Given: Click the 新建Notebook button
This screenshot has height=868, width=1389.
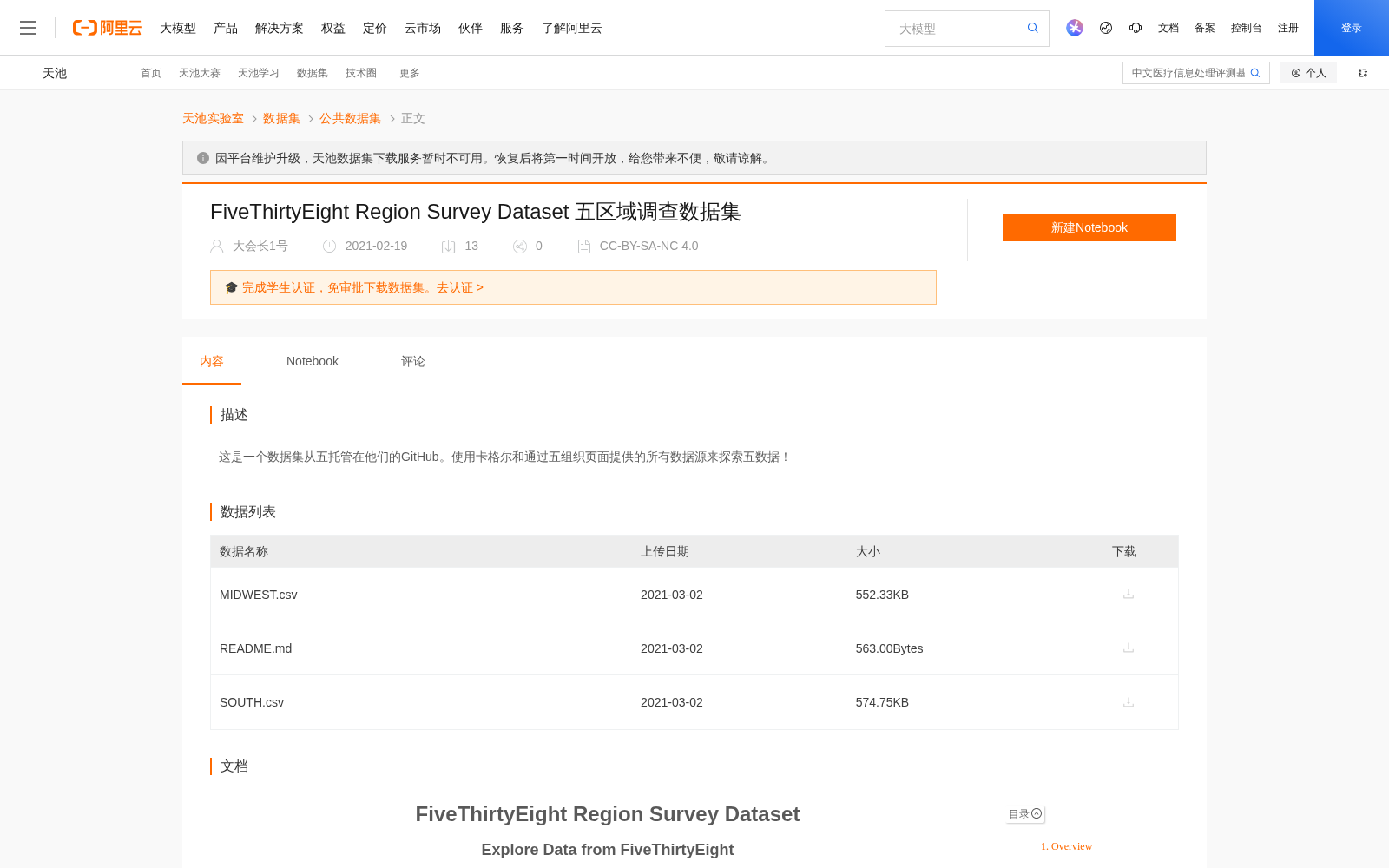Looking at the screenshot, I should 1089,227.
